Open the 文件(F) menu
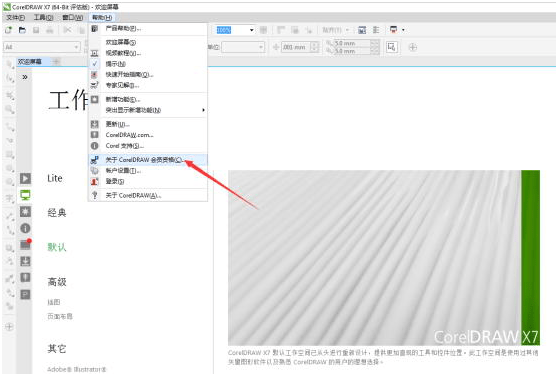The width and height of the screenshot is (558, 376). pos(15,17)
